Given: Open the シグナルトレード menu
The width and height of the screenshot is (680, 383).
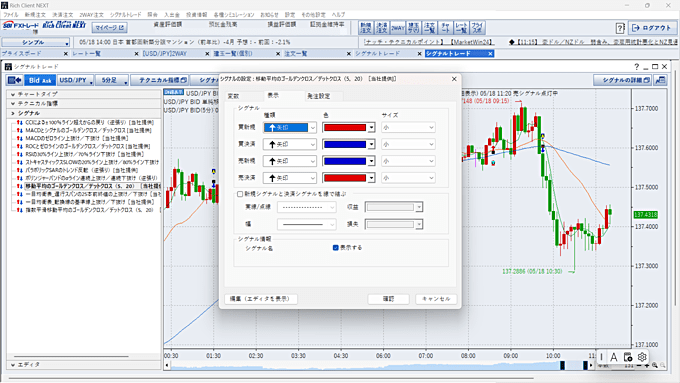Looking at the screenshot, I should click(125, 15).
